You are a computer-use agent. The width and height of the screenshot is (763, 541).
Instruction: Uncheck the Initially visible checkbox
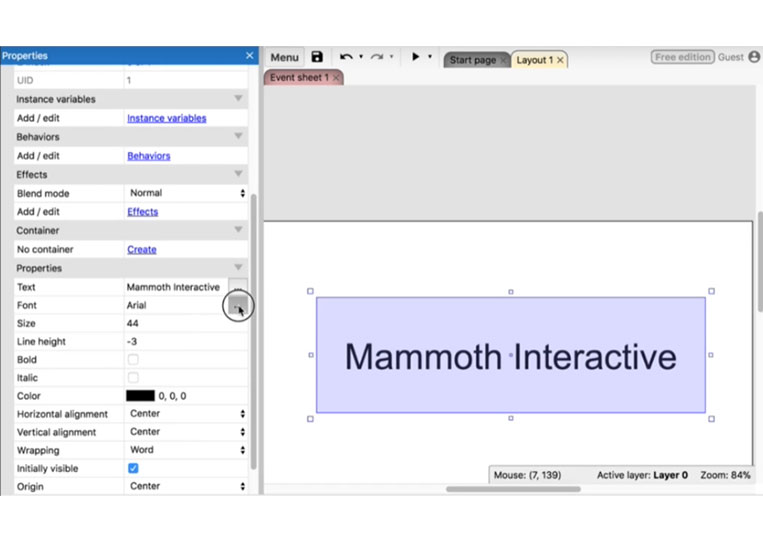click(x=133, y=468)
